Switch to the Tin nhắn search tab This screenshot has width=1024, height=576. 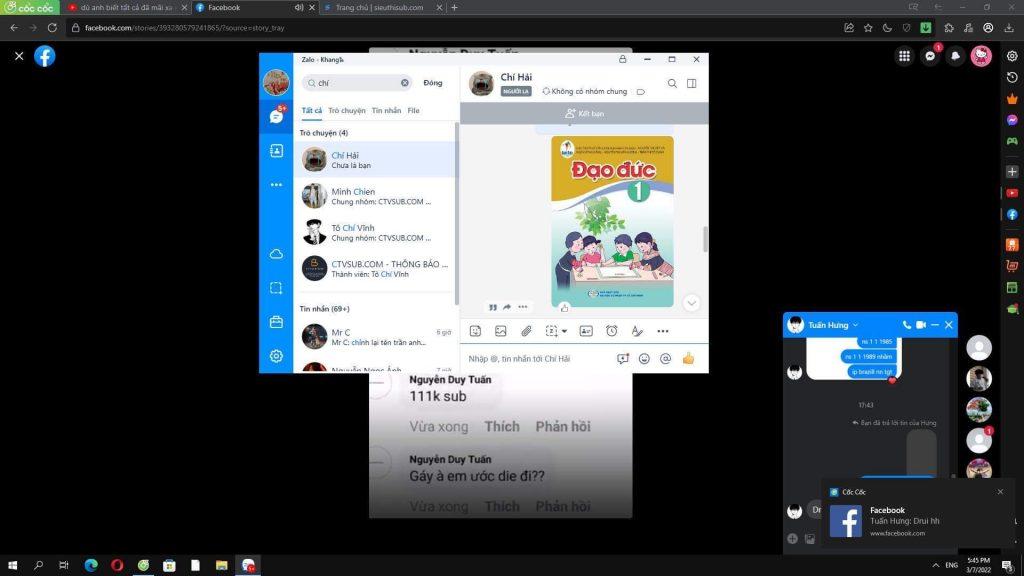pyautogui.click(x=386, y=111)
